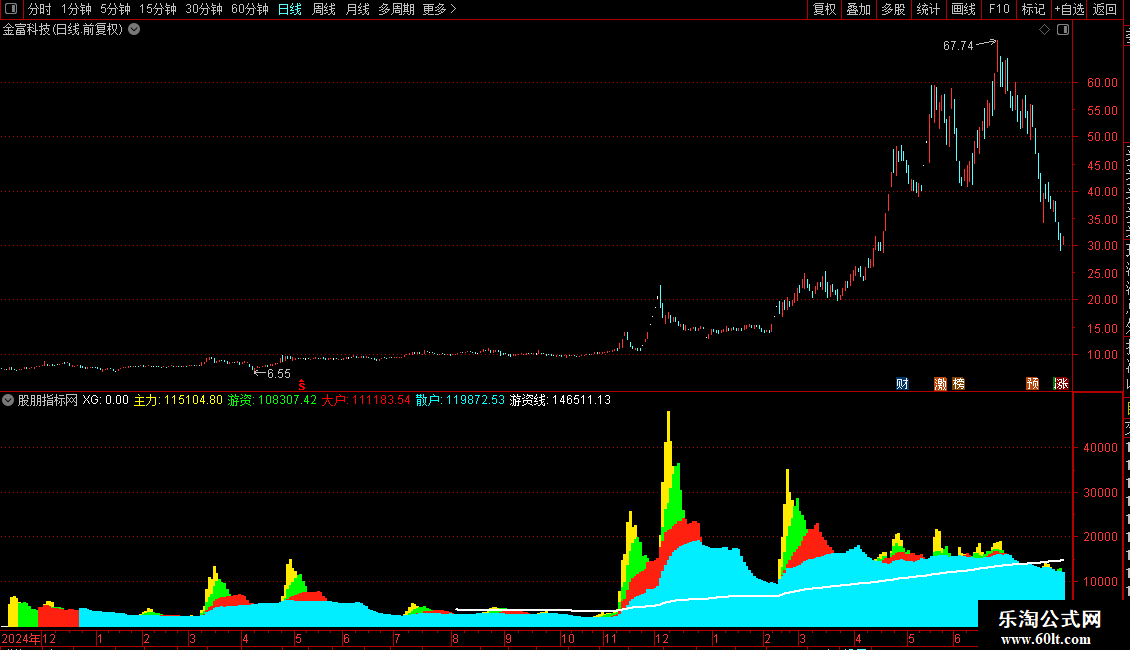Select the 15分钟 period
The width and height of the screenshot is (1130, 650).
tap(158, 9)
